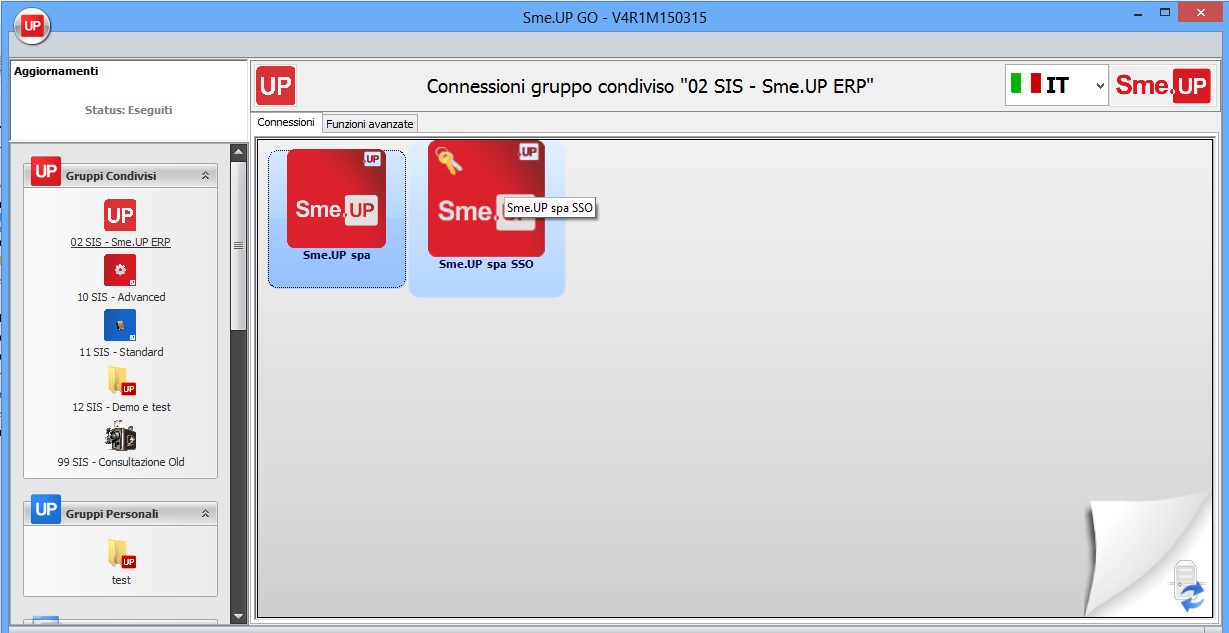The height and width of the screenshot is (633, 1229).
Task: Open the 11 SIS - Standard group icon
Action: point(120,325)
